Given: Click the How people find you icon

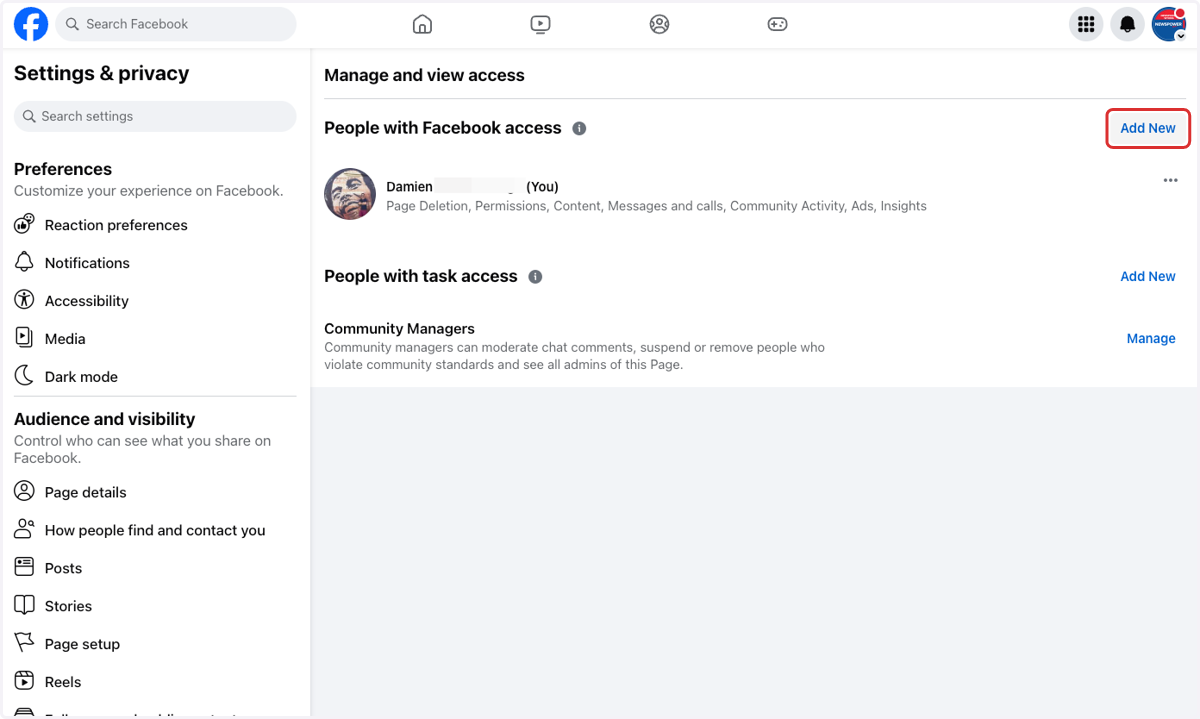Looking at the screenshot, I should pyautogui.click(x=24, y=529).
